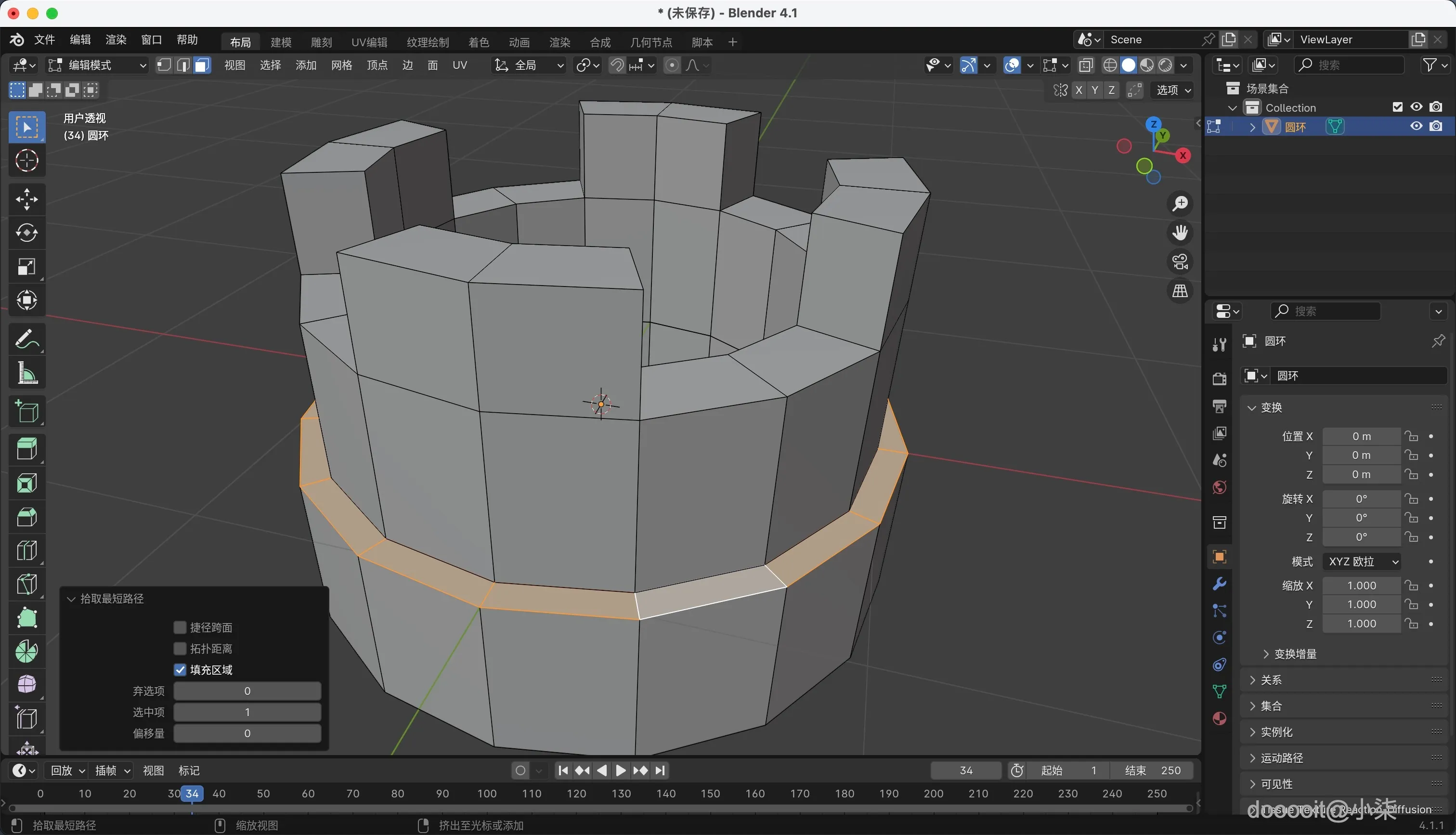1456x835 pixels.
Task: Open the XYZ 欧拉 rotation mode dropdown
Action: (1362, 561)
